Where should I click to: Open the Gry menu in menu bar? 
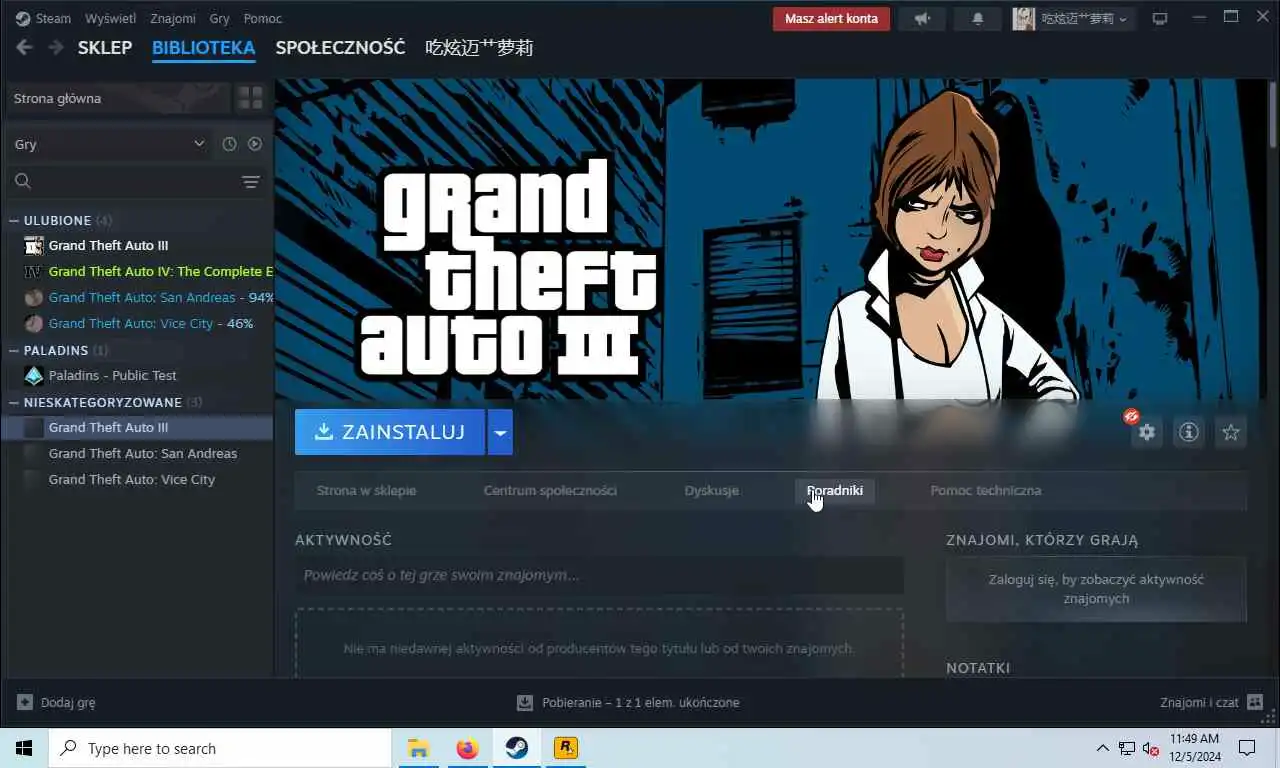(x=220, y=18)
